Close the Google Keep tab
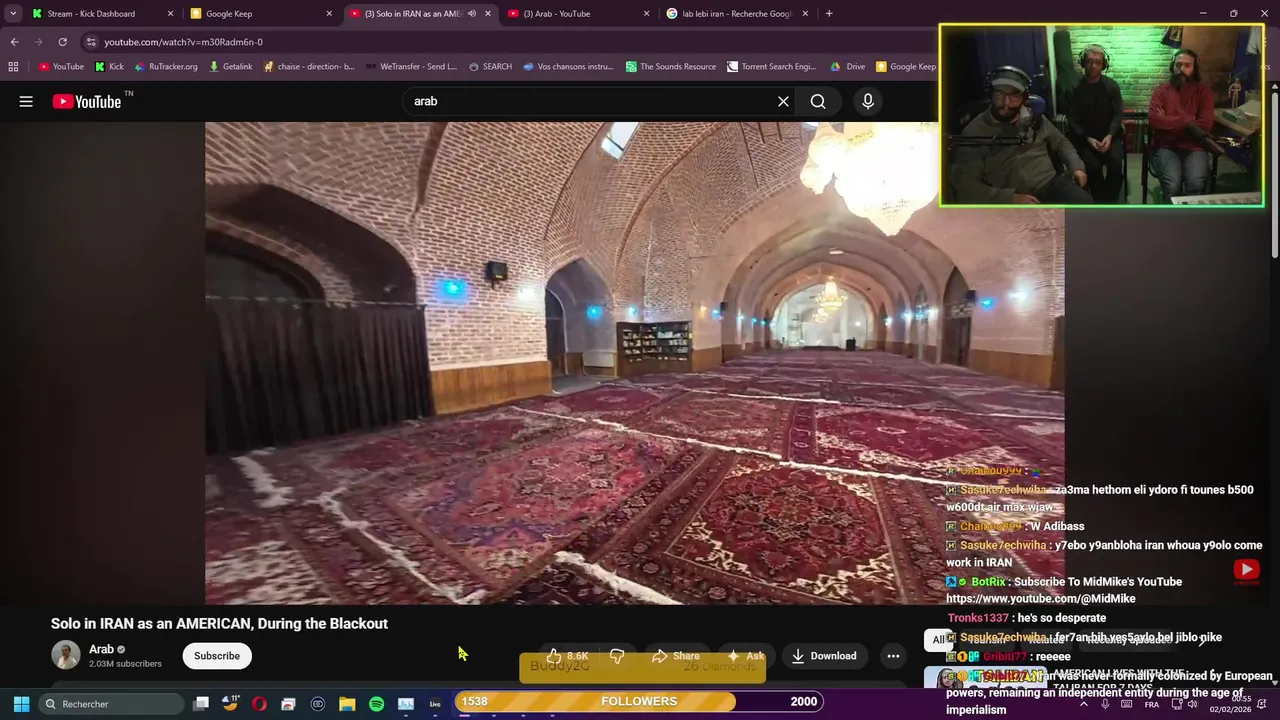1280x720 pixels. click(329, 14)
